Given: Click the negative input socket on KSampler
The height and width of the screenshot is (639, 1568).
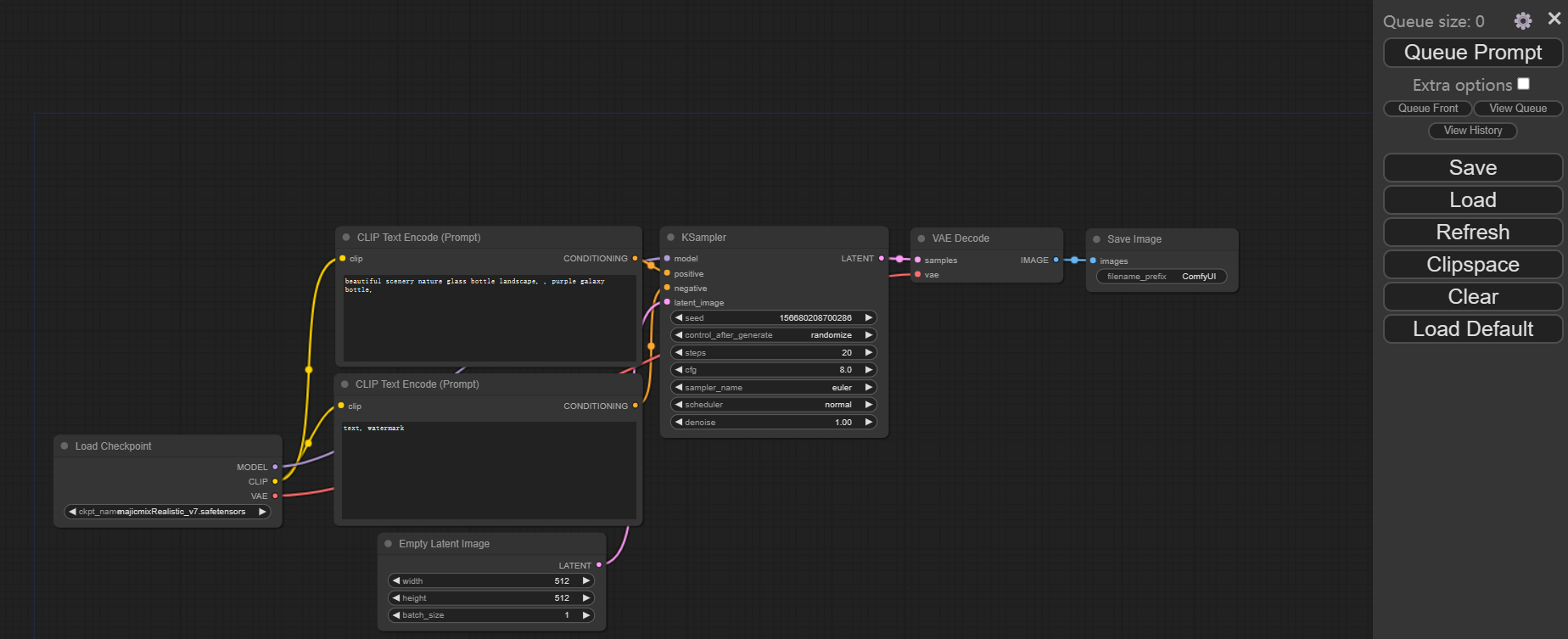Looking at the screenshot, I should coord(667,288).
